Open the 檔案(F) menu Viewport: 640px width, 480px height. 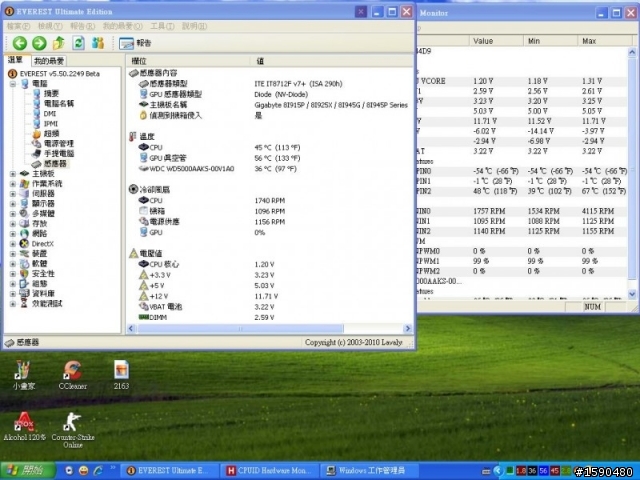pyautogui.click(x=18, y=26)
